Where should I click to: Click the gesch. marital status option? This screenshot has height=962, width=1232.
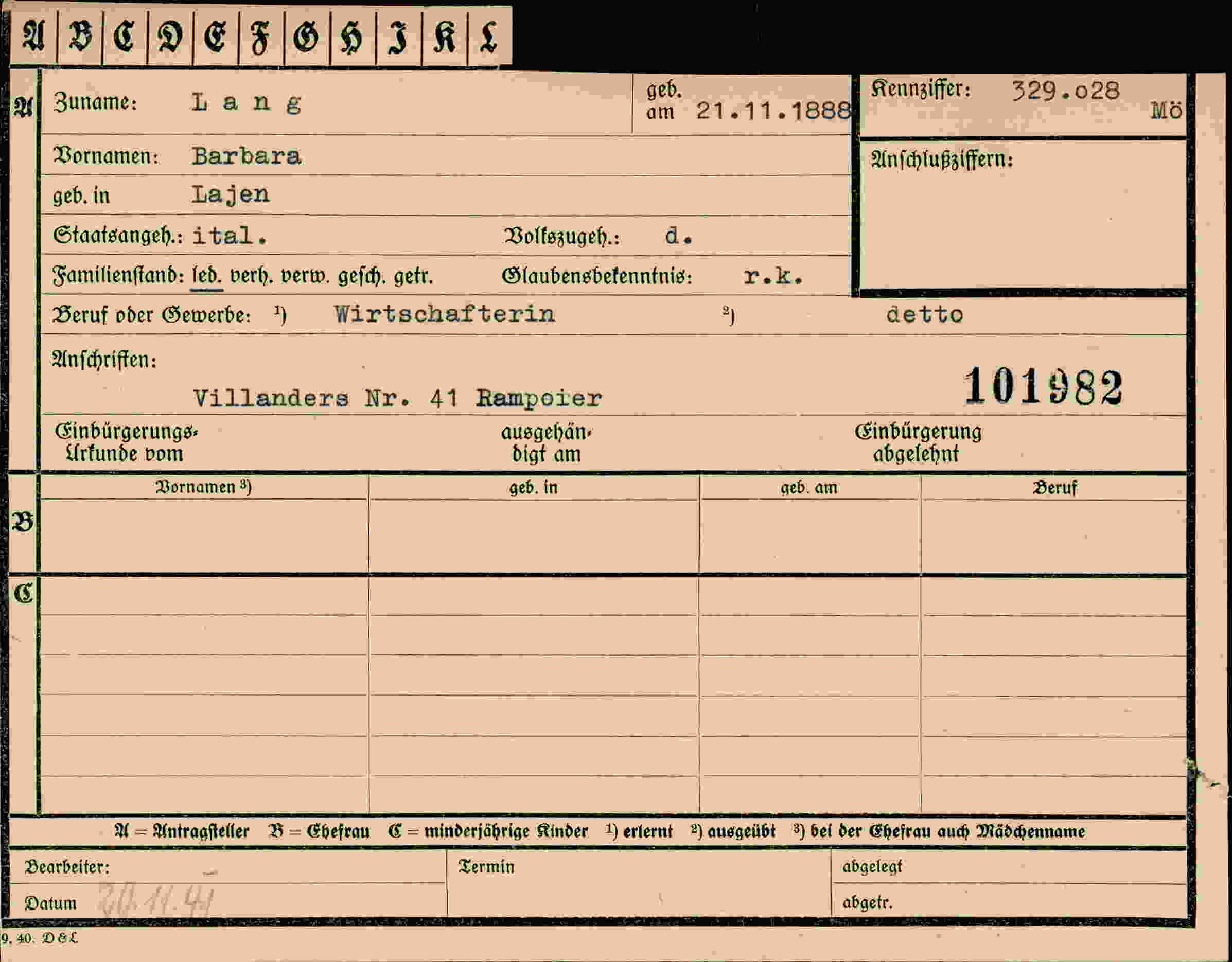[x=362, y=276]
